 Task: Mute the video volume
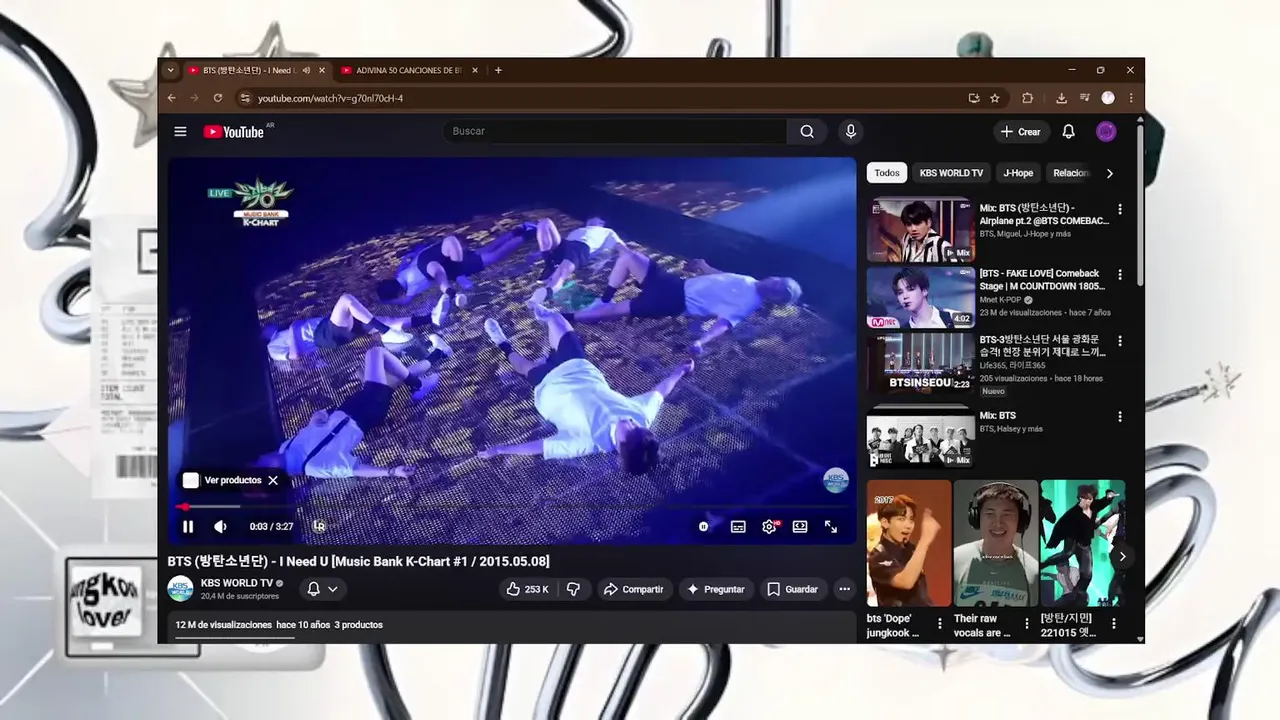point(220,526)
